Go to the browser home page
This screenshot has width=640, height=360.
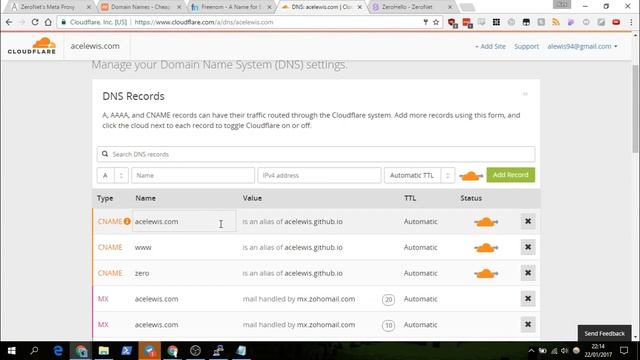click(x=48, y=22)
